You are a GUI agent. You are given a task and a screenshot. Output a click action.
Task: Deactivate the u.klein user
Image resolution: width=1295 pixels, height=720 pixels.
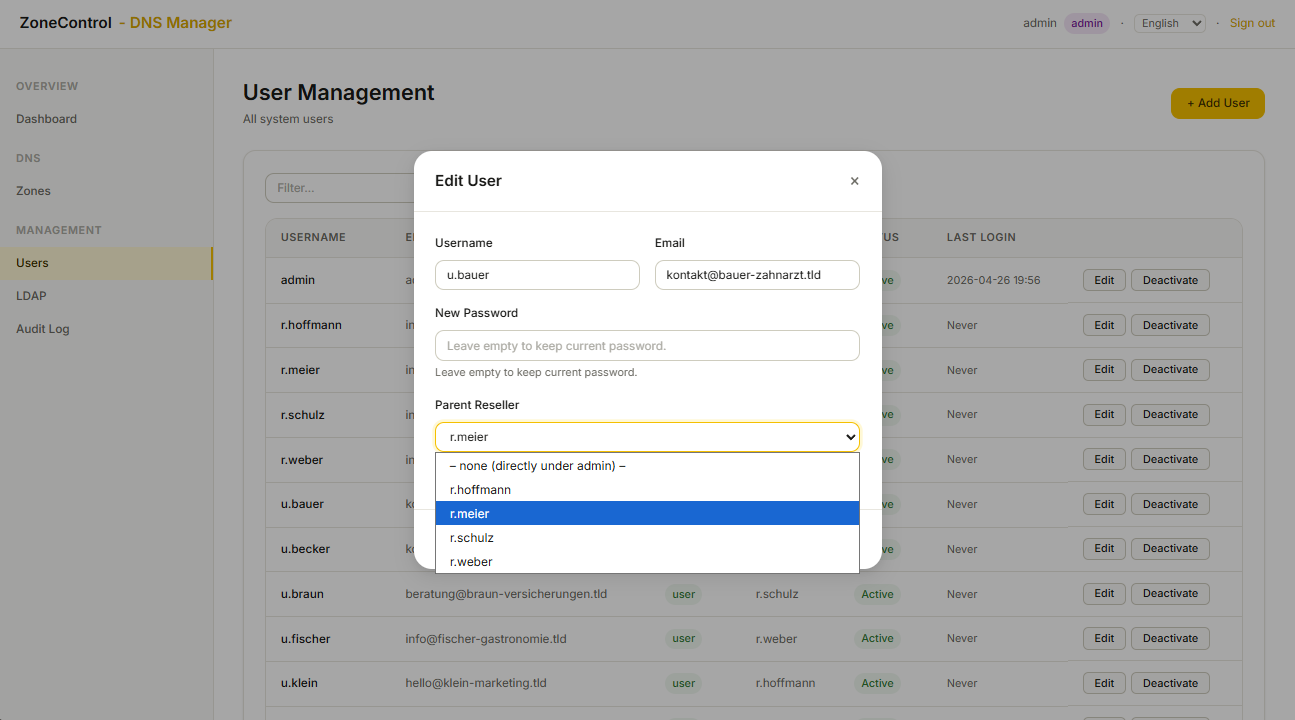(1170, 684)
